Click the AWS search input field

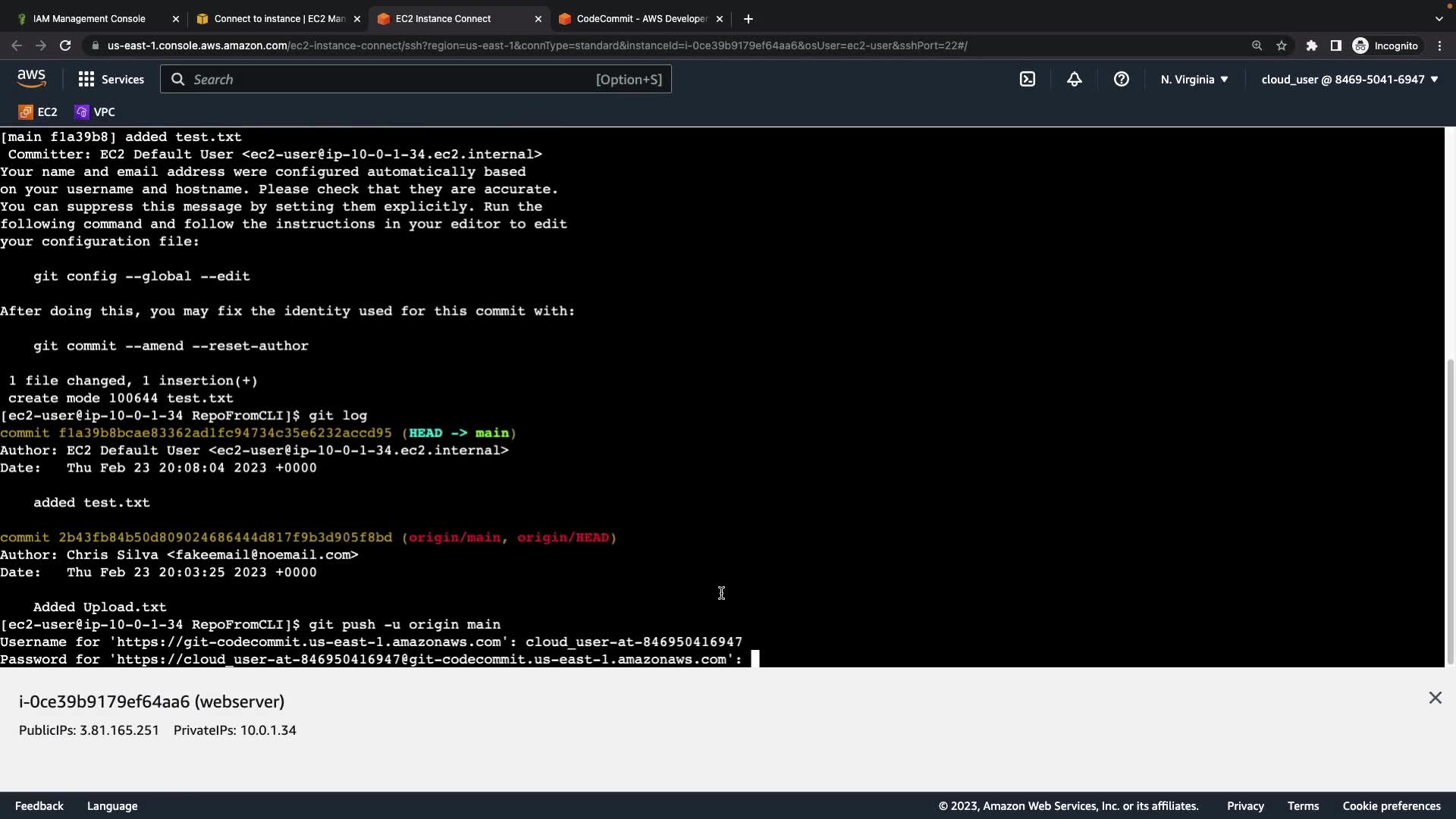(394, 79)
